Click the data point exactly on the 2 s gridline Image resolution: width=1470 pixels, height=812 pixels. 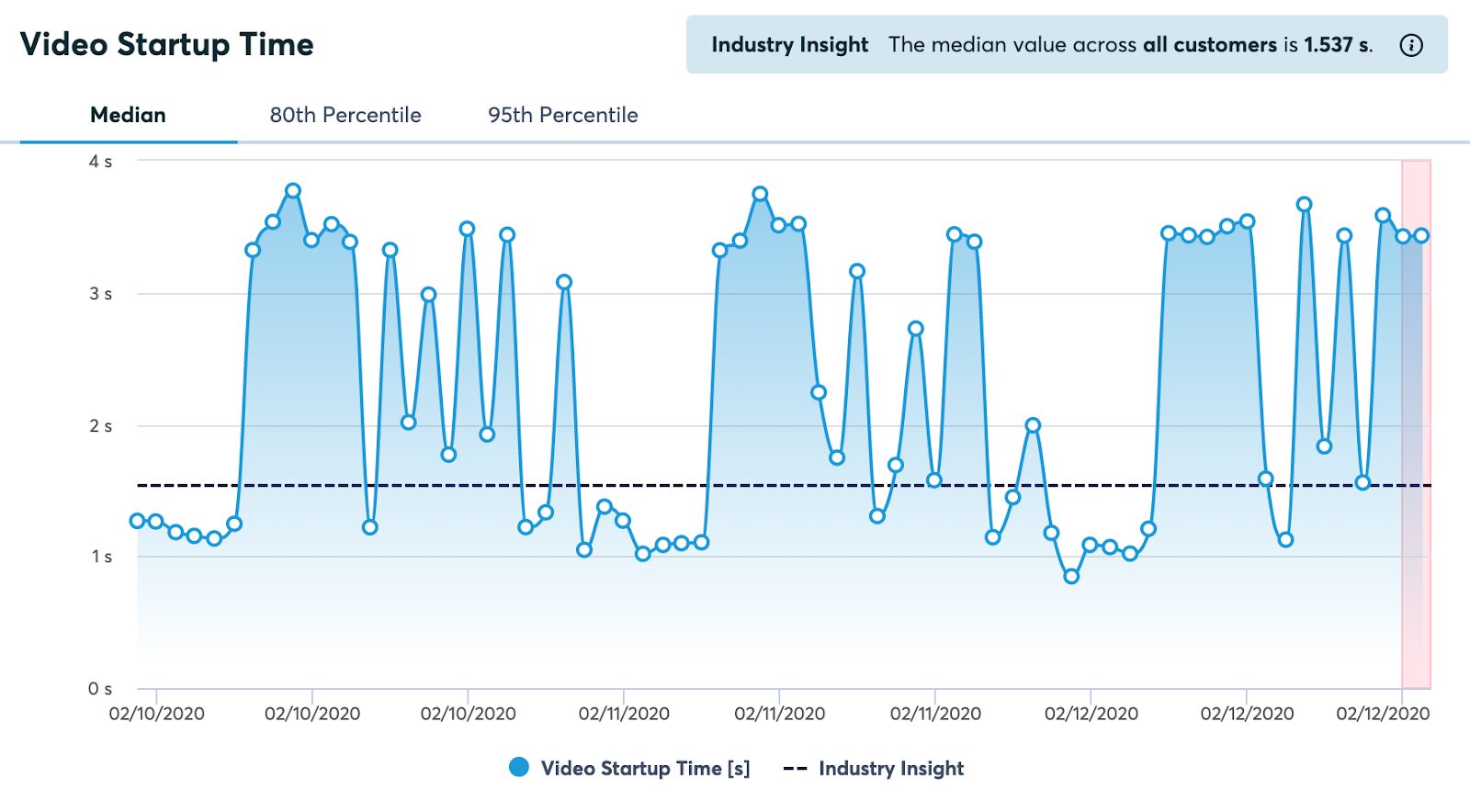click(1033, 425)
